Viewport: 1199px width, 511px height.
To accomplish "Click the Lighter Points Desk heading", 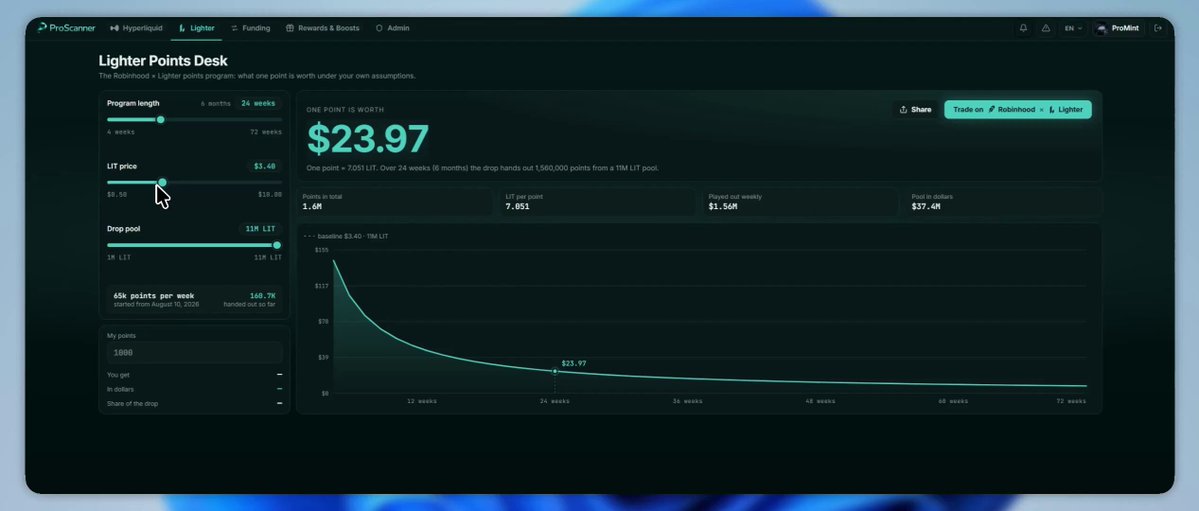I will tap(163, 60).
